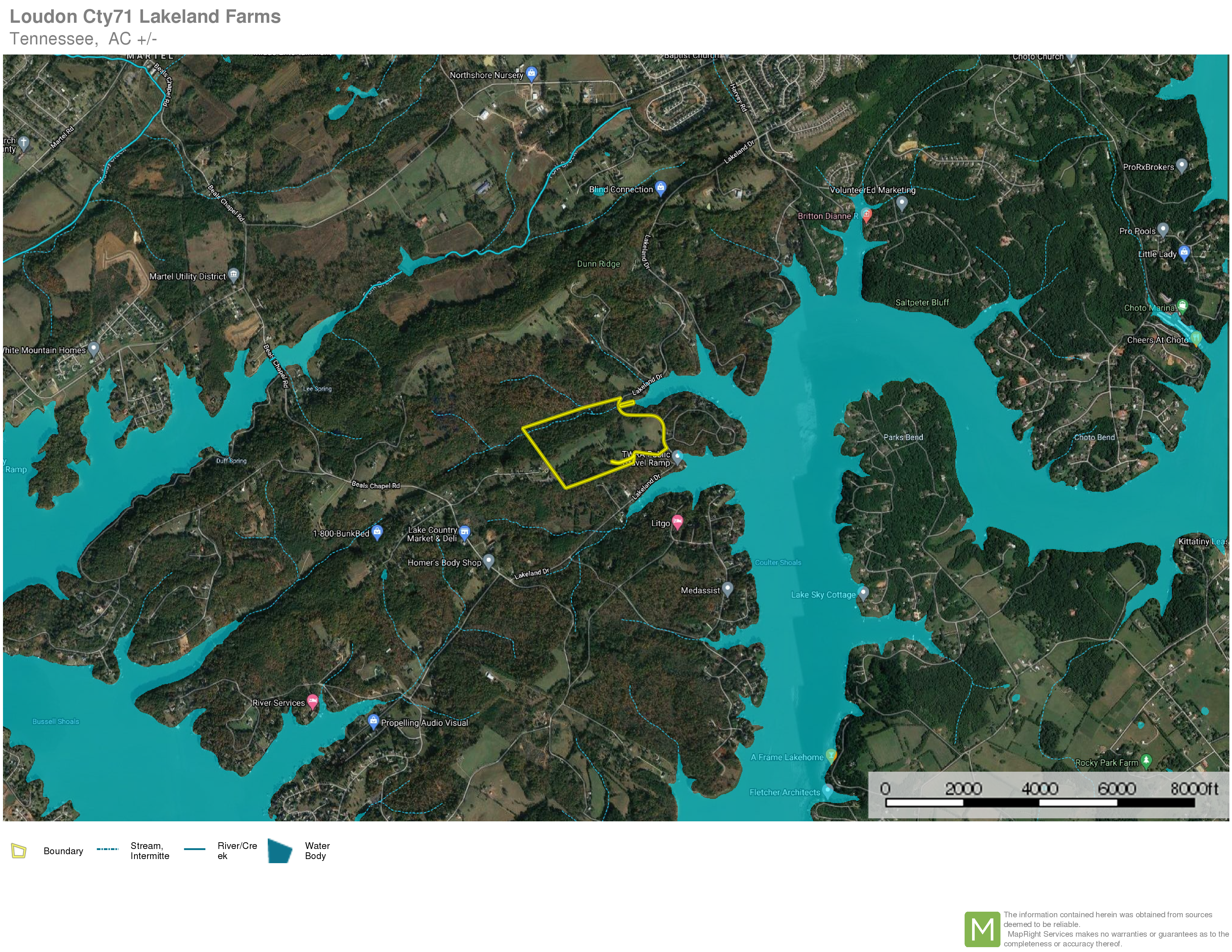Click the Propelling Audio Visual pin
The image size is (1232, 952).
(x=373, y=721)
